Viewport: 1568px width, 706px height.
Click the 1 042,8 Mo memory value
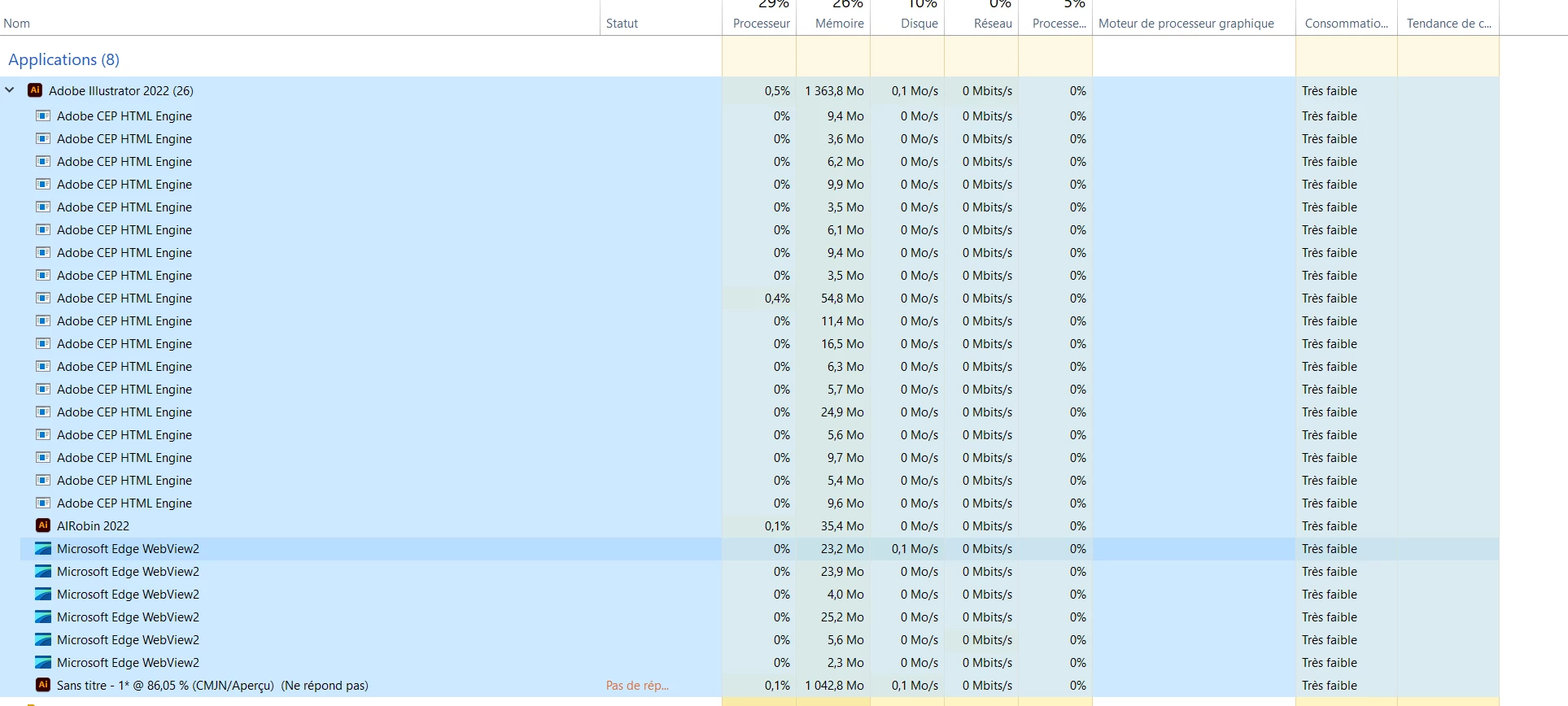coord(834,685)
